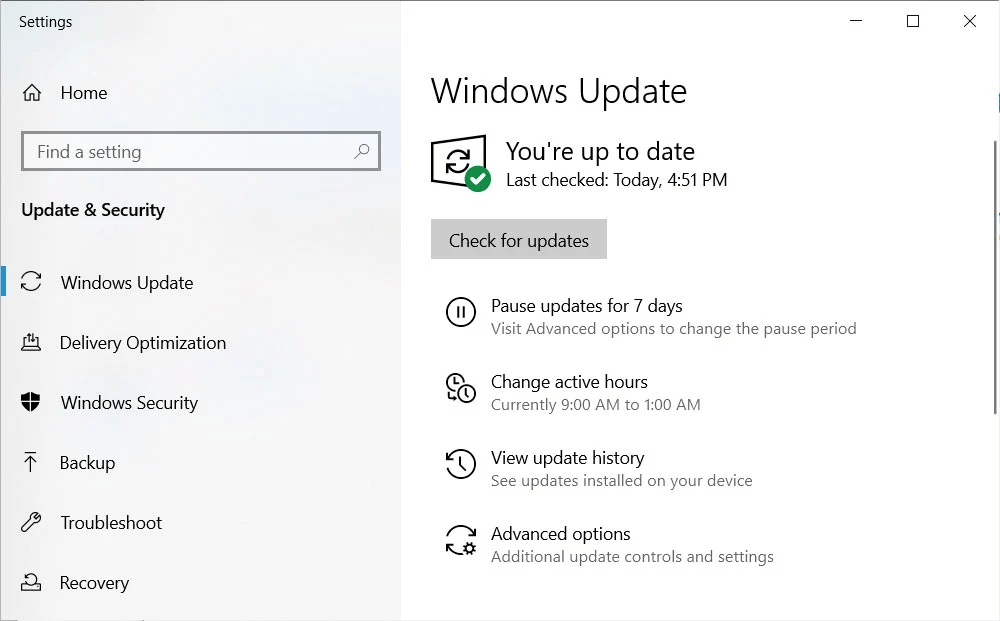
Task: Open Advanced options link
Action: click(561, 534)
